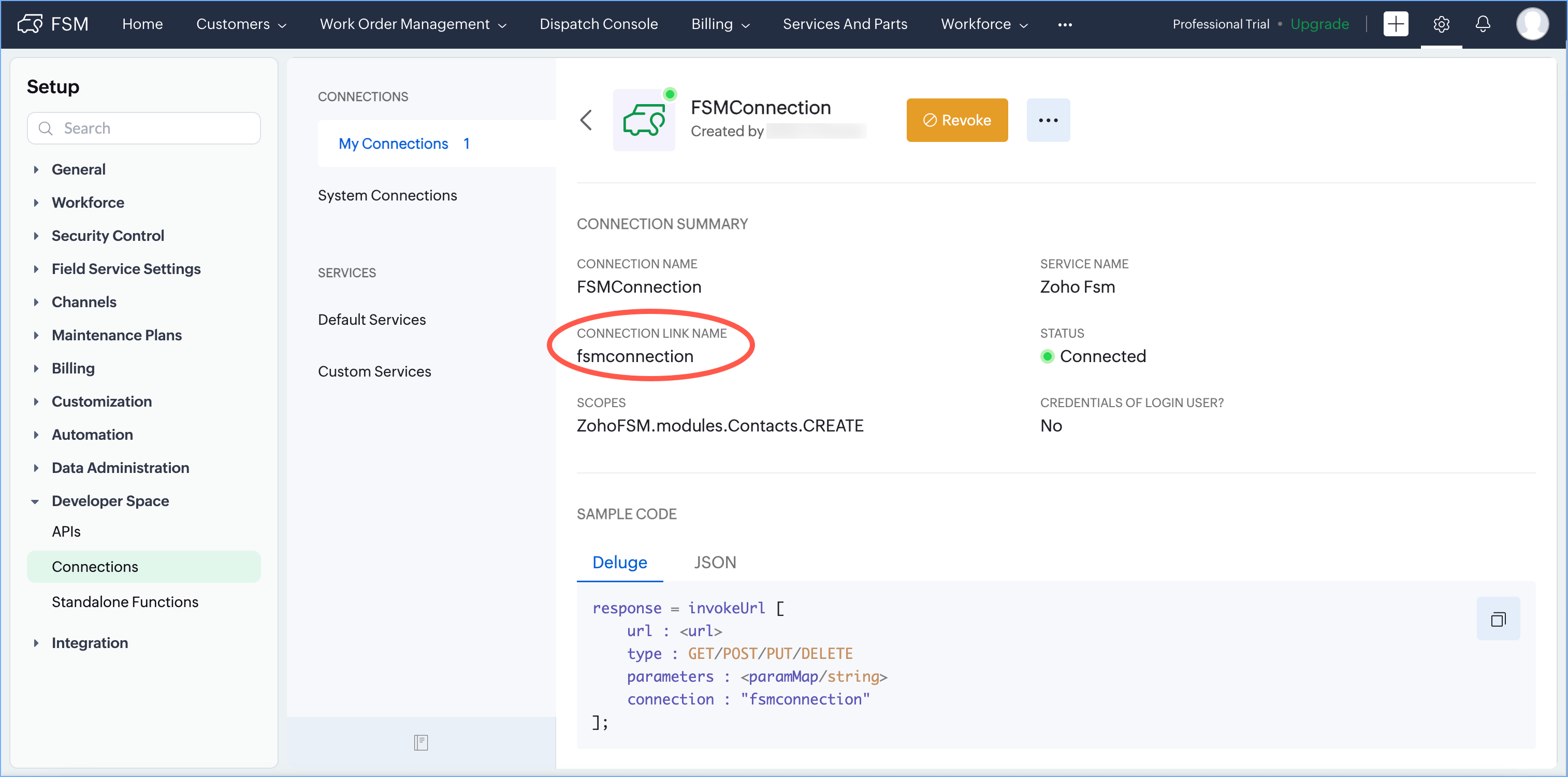Click the notifications bell icon
Screen dimensions: 1568x777
click(x=1482, y=24)
